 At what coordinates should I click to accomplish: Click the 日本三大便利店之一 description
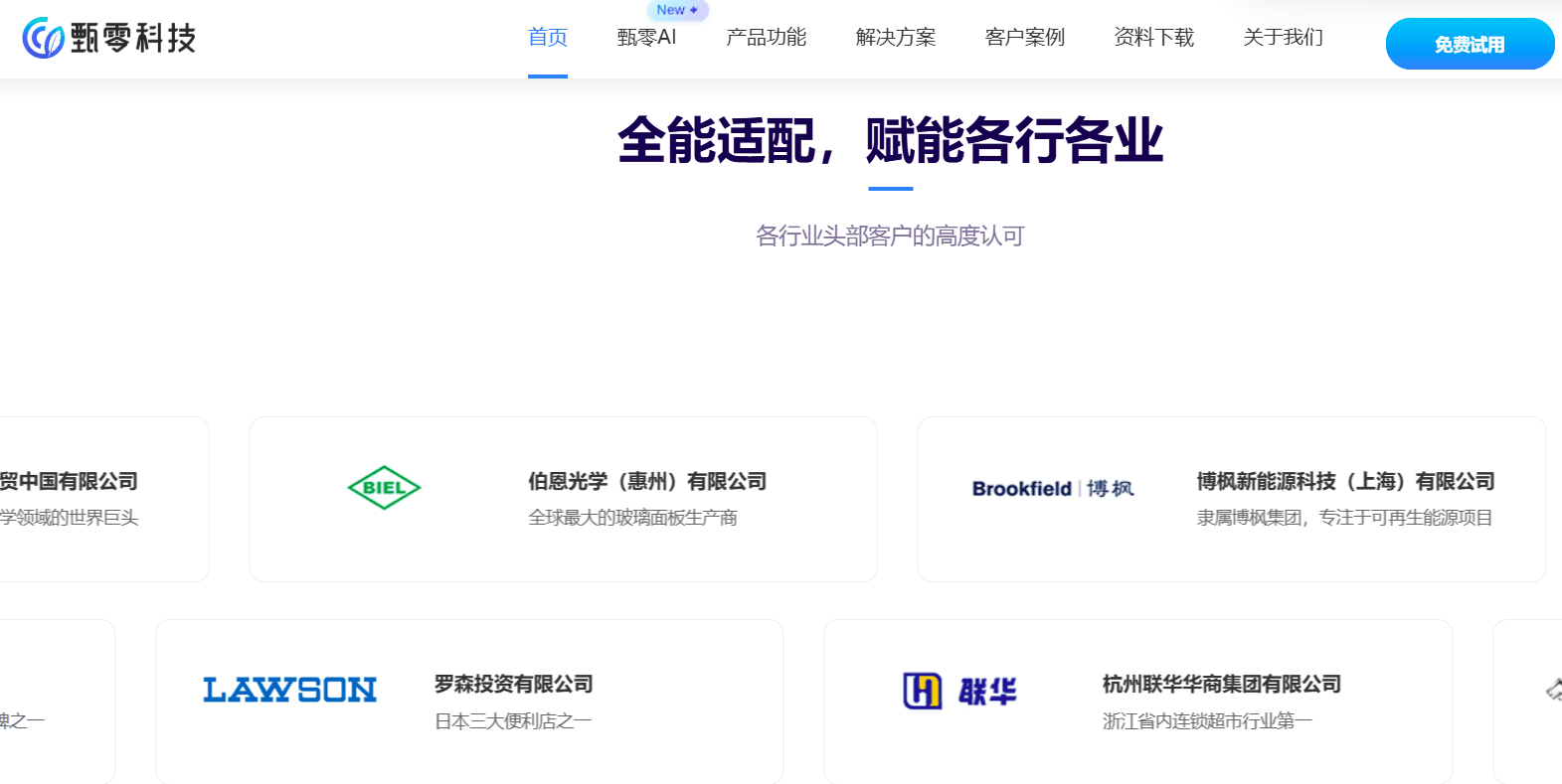coord(513,721)
